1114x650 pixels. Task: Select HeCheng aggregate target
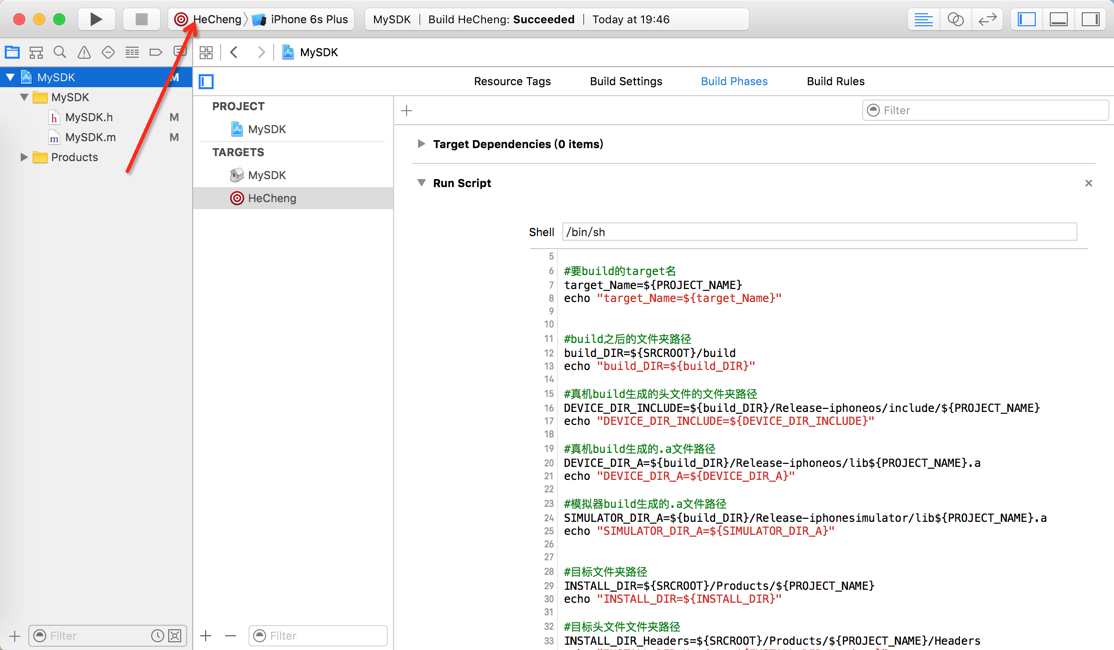[x=293, y=198]
